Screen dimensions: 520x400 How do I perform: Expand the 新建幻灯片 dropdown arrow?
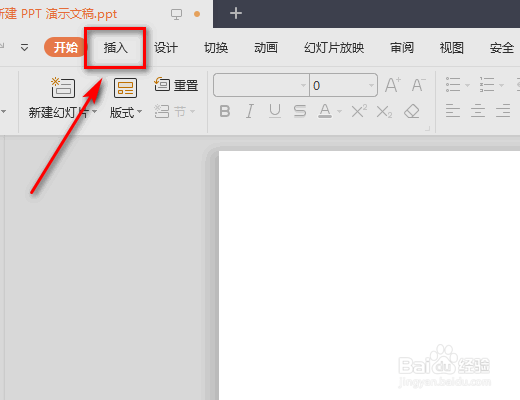coord(95,112)
